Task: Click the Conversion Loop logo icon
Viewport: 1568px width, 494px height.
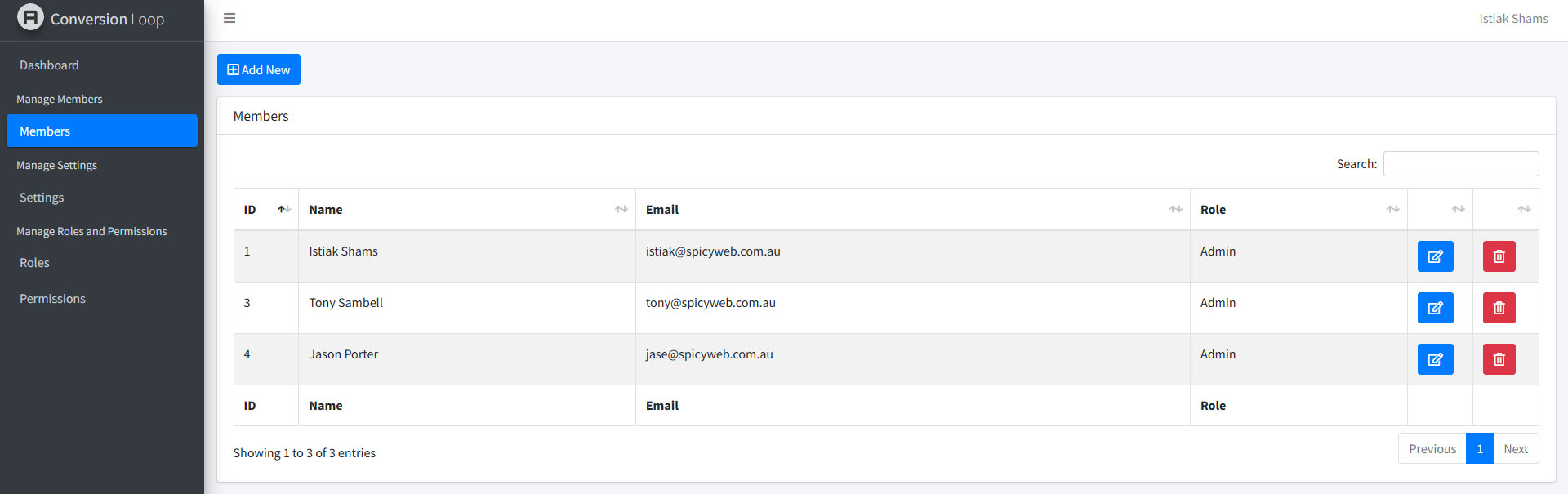Action: (x=30, y=18)
